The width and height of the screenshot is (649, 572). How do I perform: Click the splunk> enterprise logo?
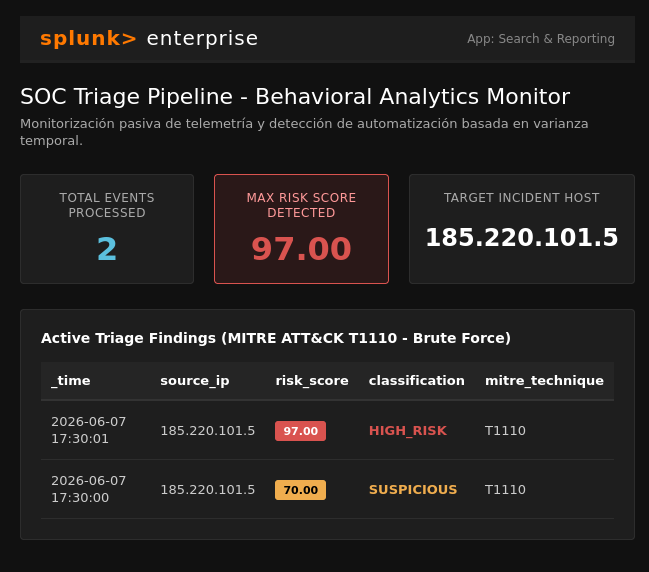tap(149, 38)
